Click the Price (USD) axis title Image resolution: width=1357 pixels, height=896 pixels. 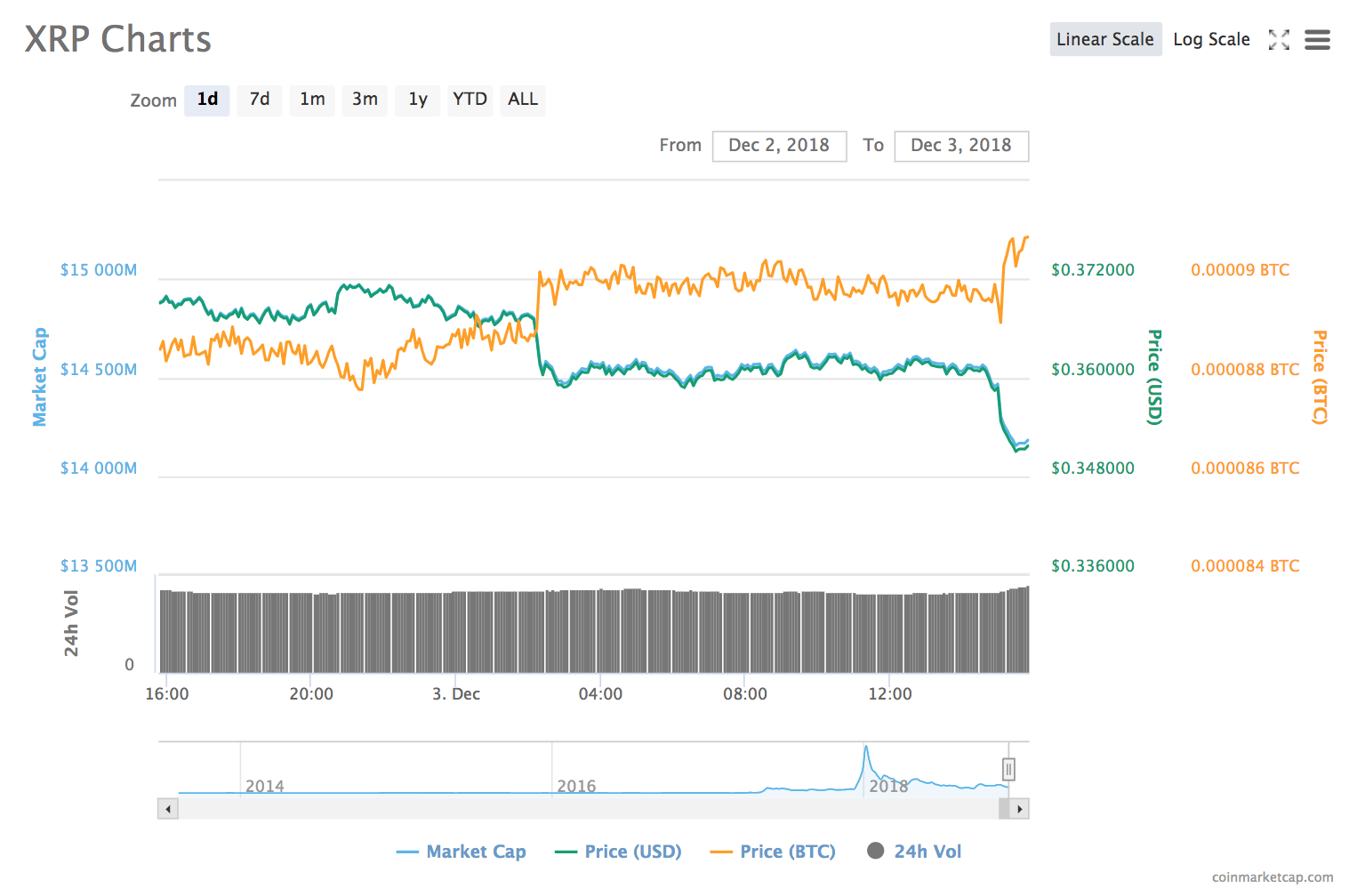(x=1154, y=377)
